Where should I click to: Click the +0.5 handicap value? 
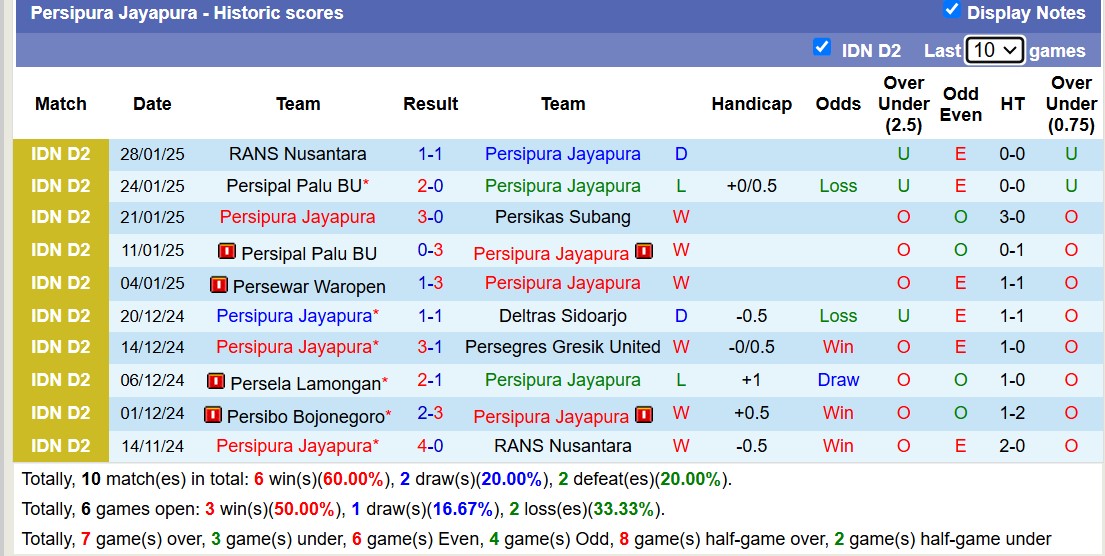point(751,413)
